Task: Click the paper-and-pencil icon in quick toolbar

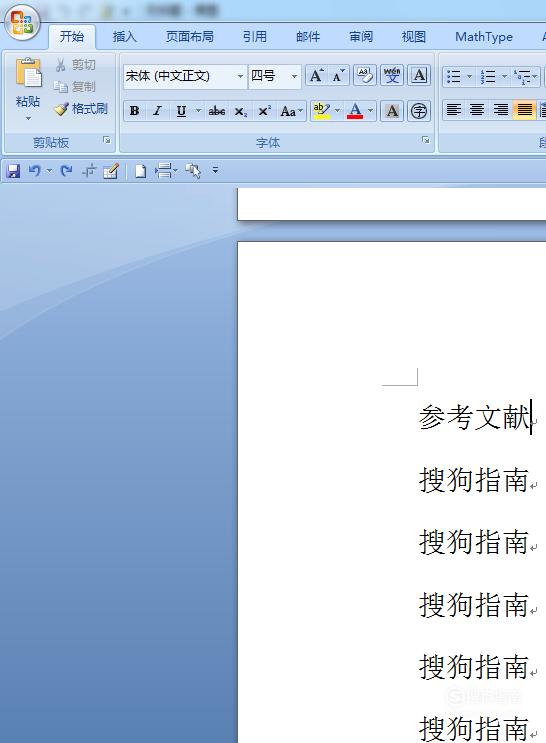Action: 111,171
